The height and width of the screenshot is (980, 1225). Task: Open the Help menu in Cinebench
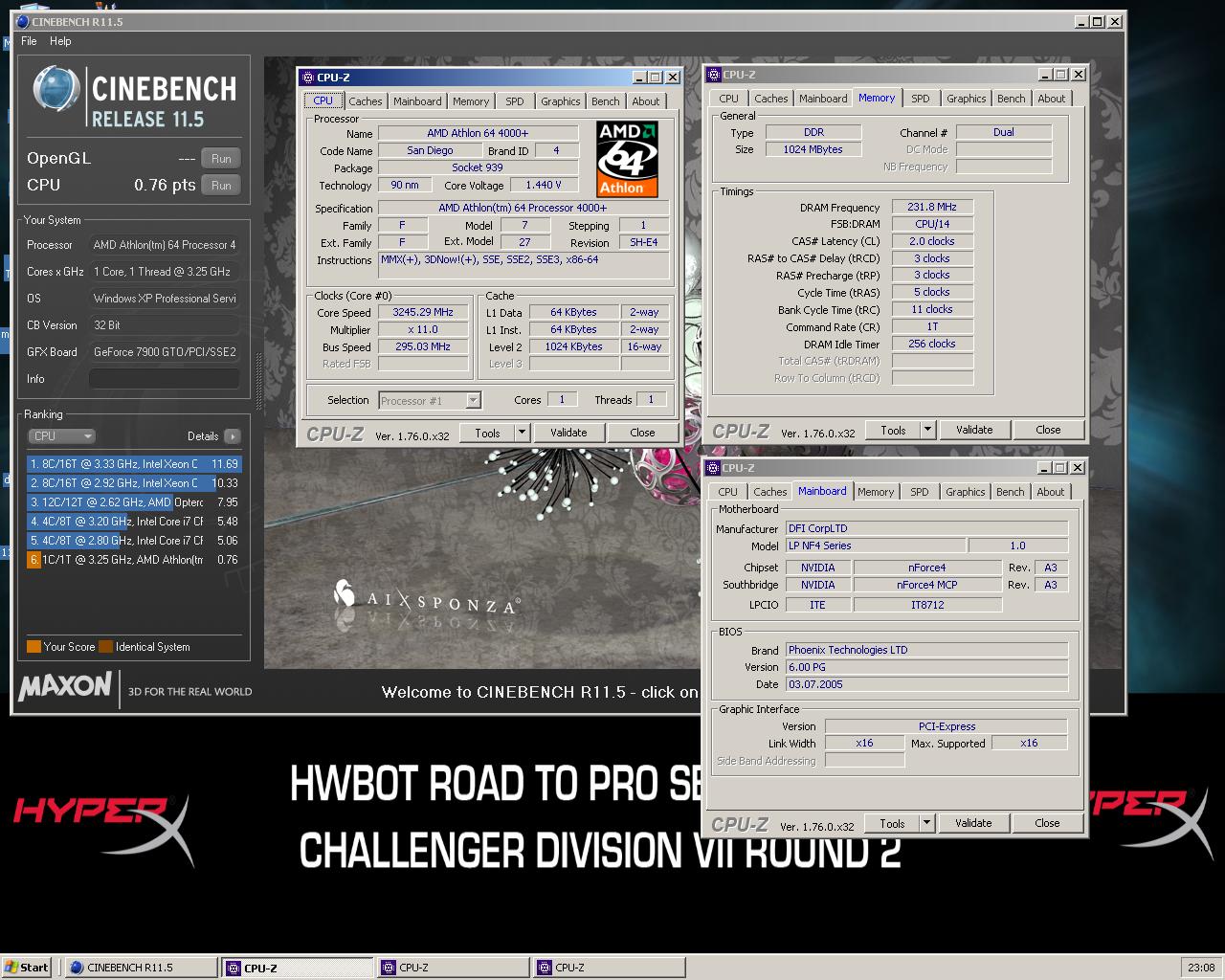60,41
